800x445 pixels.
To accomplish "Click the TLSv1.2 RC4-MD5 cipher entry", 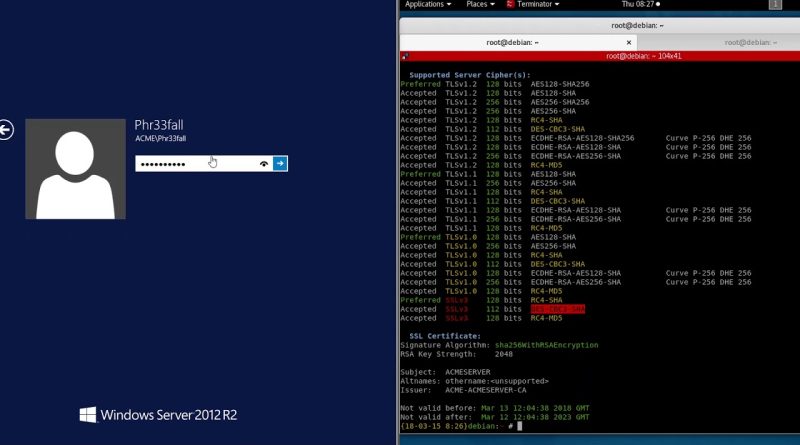I will pos(546,165).
